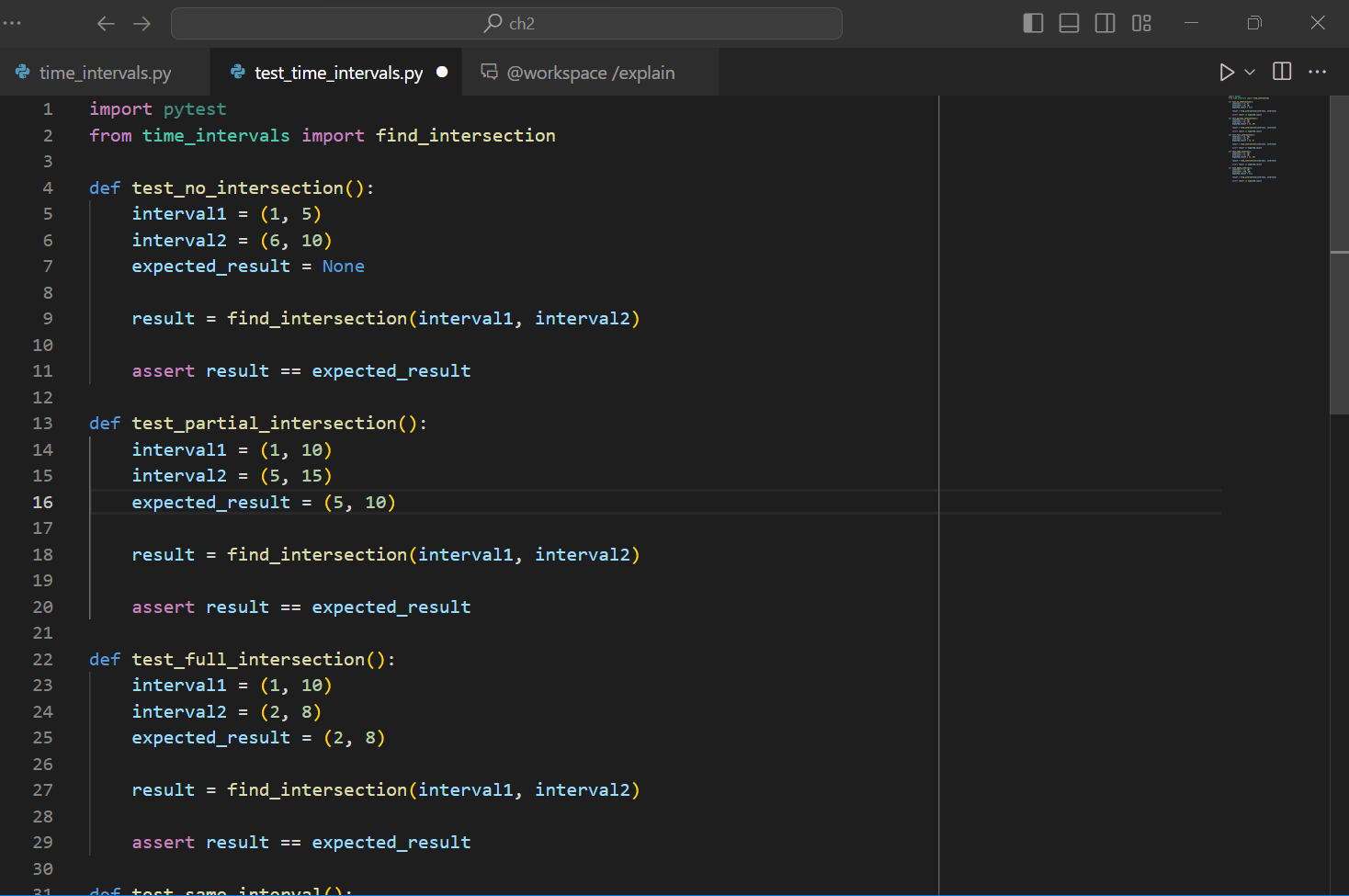This screenshot has height=896, width=1349.
Task: Click "test_full_intersection" function name
Action: [248, 660]
